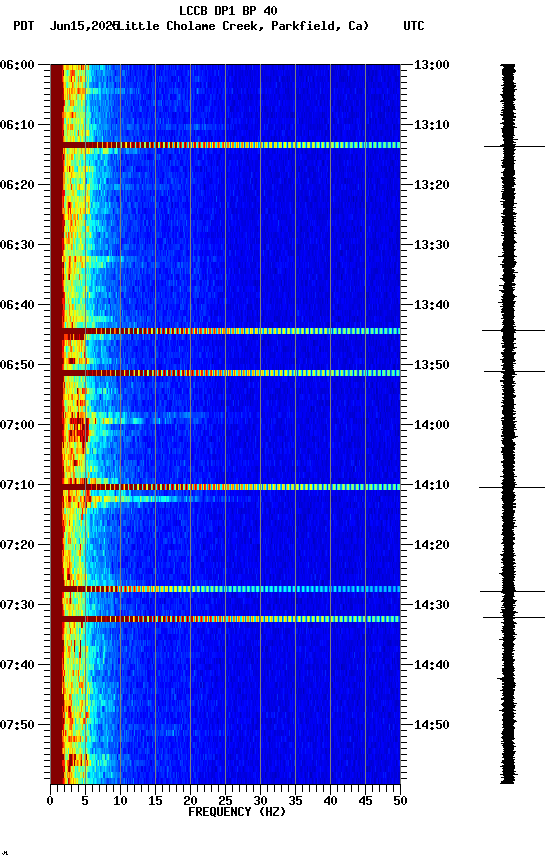Click the '50' frequency axis label
This screenshot has height=864, width=552.
click(x=401, y=802)
